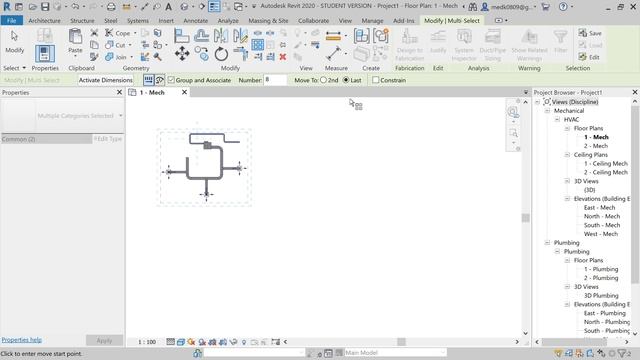
Task: Click the Autodesk App Store cart icon
Action: click(x=545, y=7)
